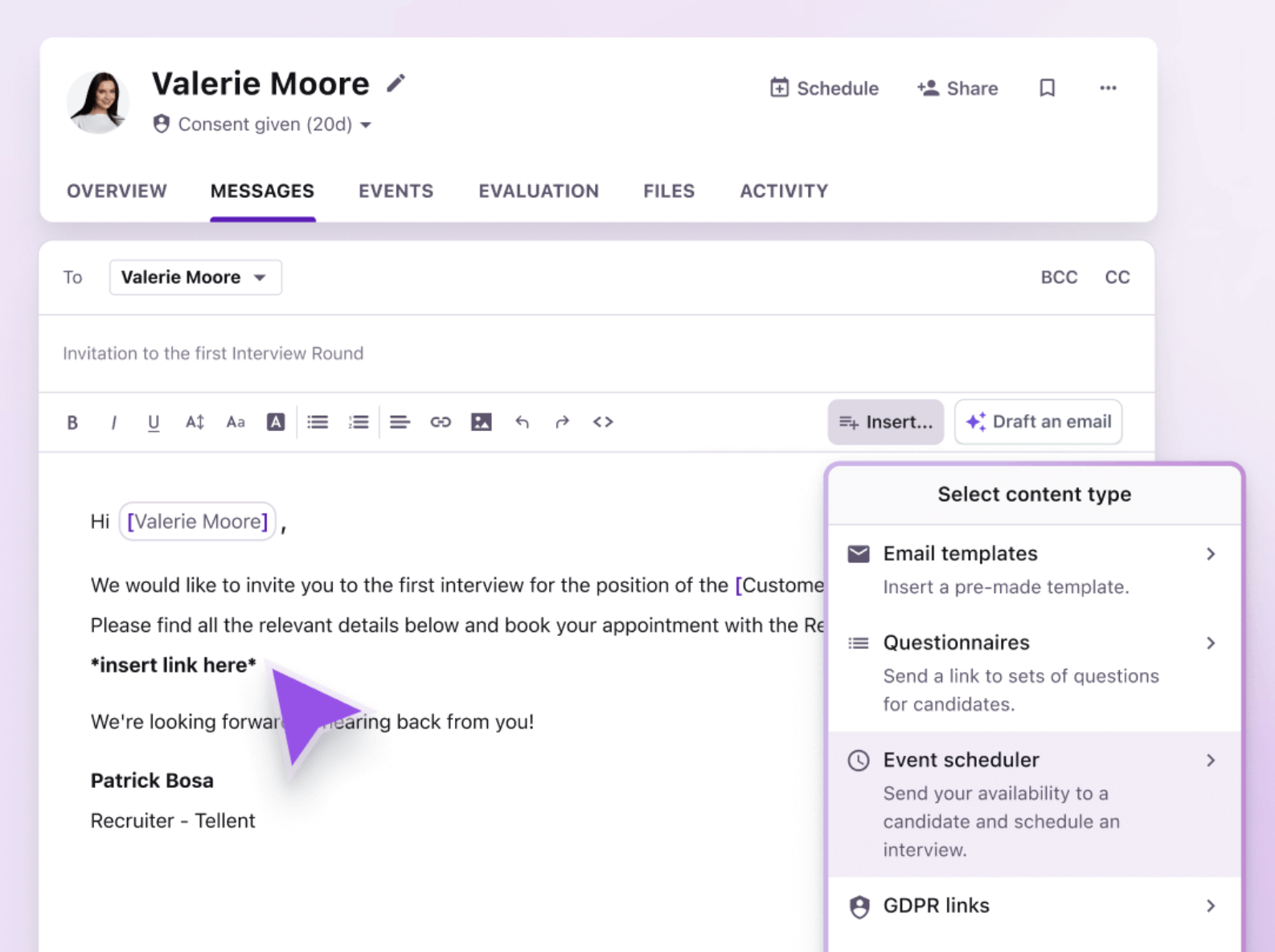Insert an image into the email
Screen dimensions: 1275x952
coord(481,422)
